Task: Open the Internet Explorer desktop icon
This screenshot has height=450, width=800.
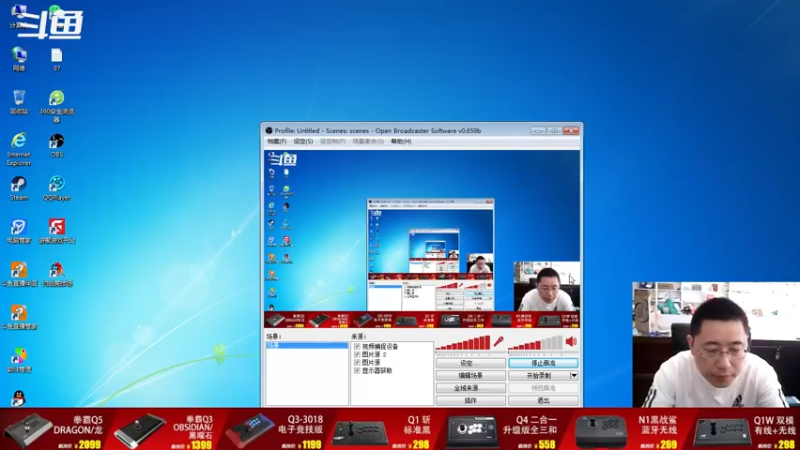Action: [x=19, y=149]
